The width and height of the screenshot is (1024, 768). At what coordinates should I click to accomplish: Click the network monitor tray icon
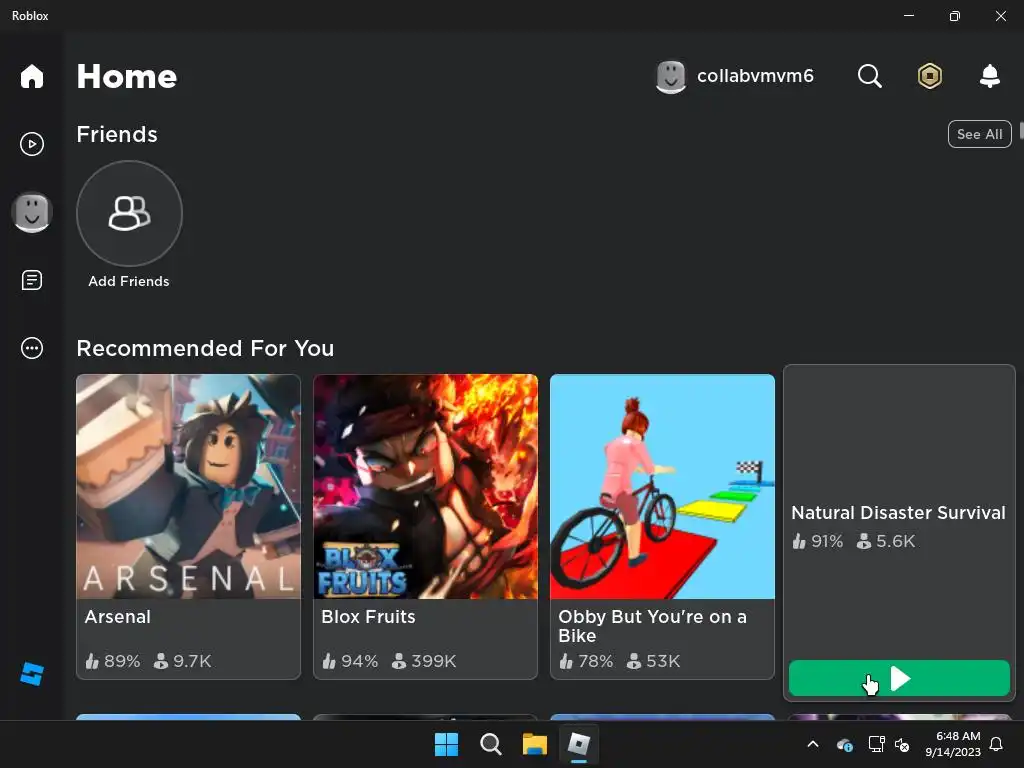coord(876,744)
